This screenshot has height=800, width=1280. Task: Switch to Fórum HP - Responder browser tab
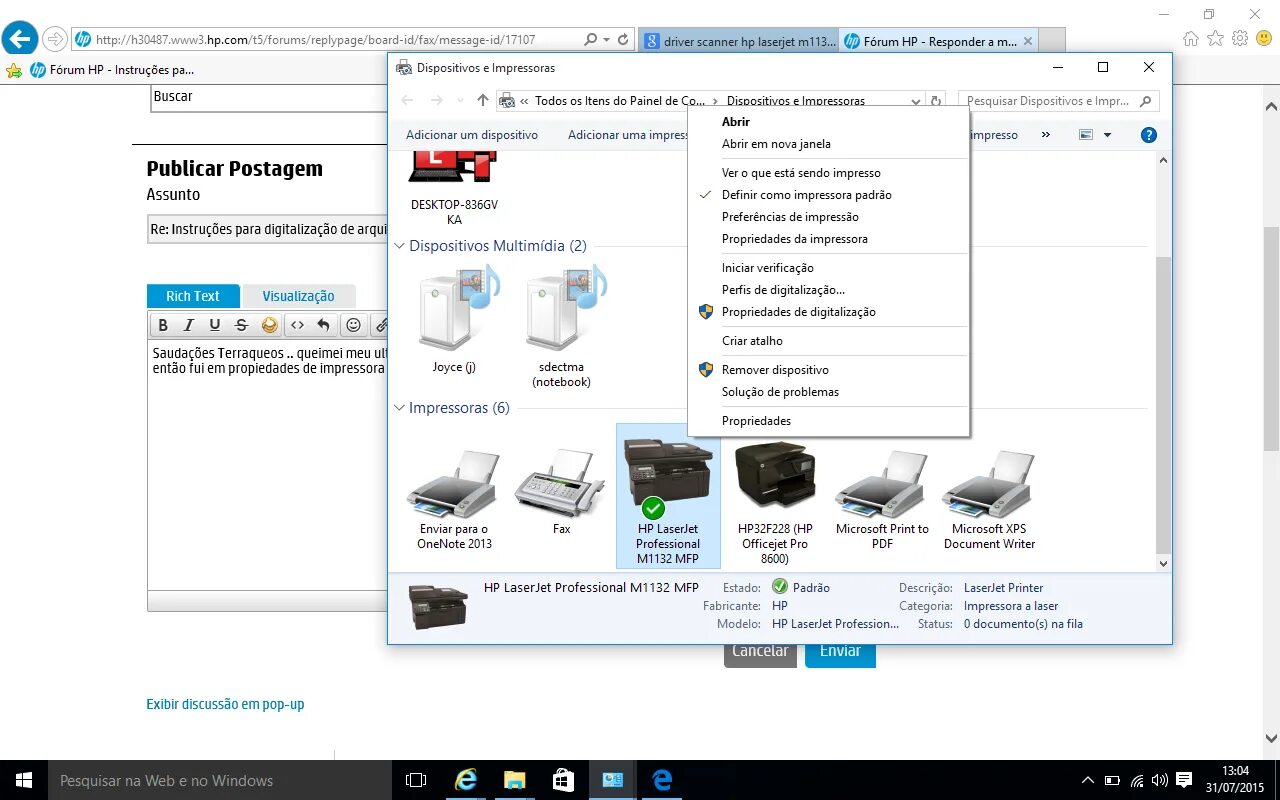939,41
